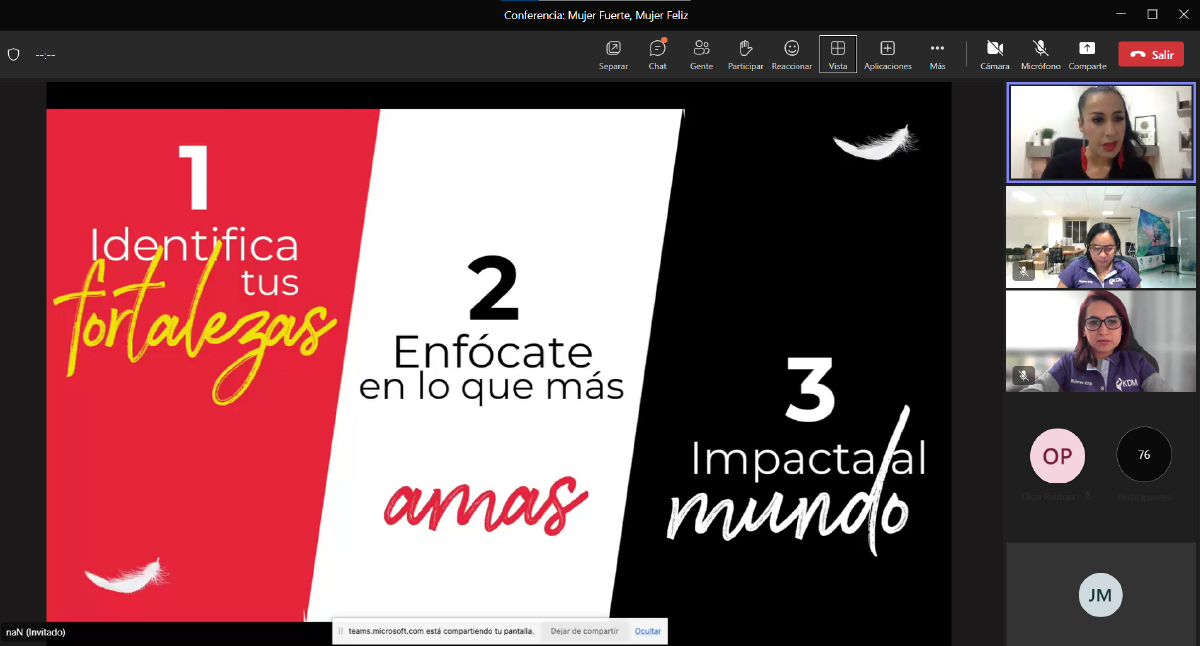Click muted mic icon on third video

point(1022,375)
